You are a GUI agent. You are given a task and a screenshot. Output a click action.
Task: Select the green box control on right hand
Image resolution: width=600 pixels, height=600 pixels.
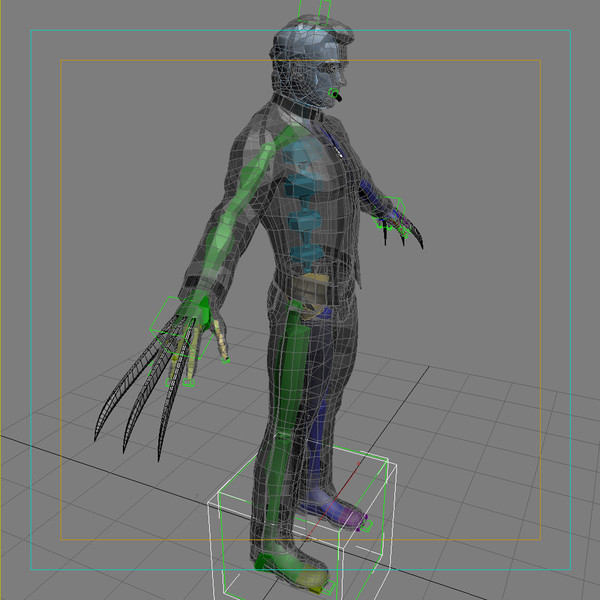(x=181, y=328)
